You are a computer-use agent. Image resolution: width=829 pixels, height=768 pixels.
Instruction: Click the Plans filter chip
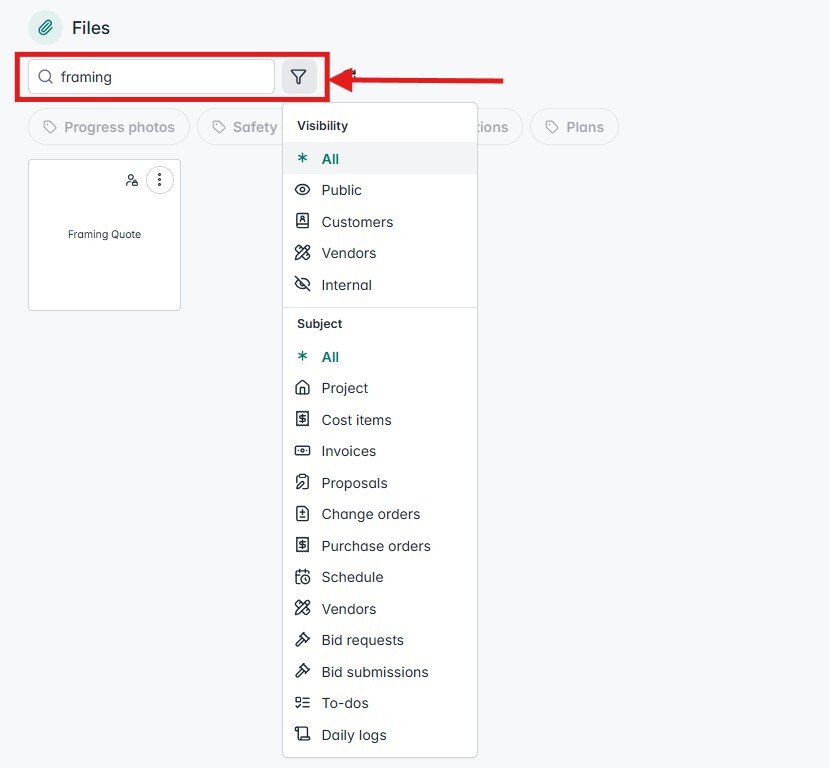point(574,127)
